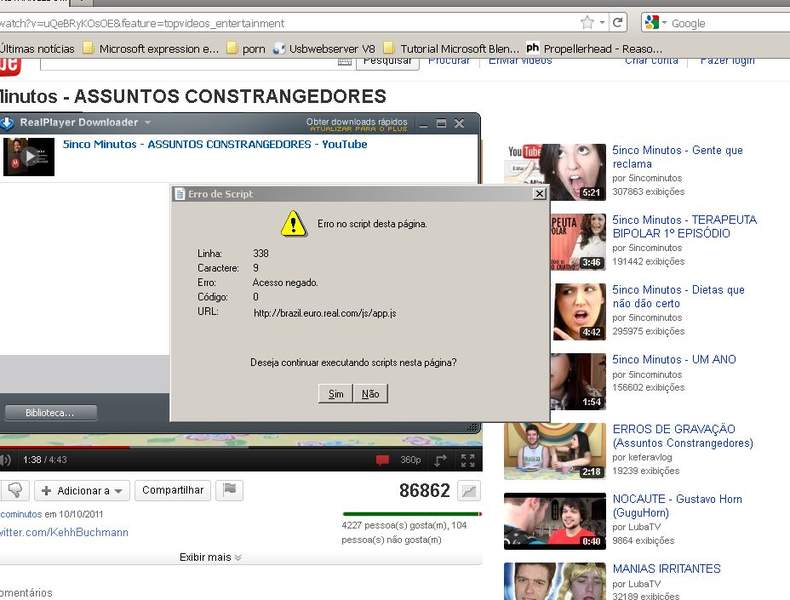Enter fullscreen with the fullscreen icon
The image size is (790, 600).
[x=468, y=459]
